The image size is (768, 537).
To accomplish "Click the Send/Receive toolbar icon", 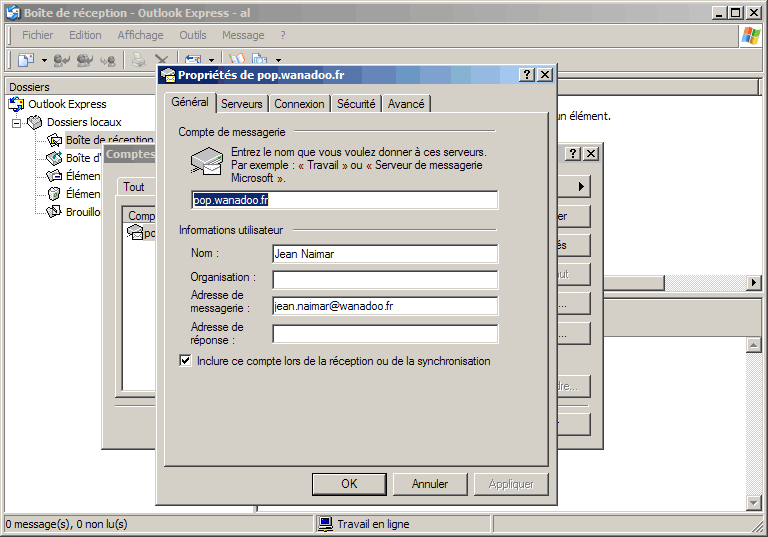I will pyautogui.click(x=194, y=60).
